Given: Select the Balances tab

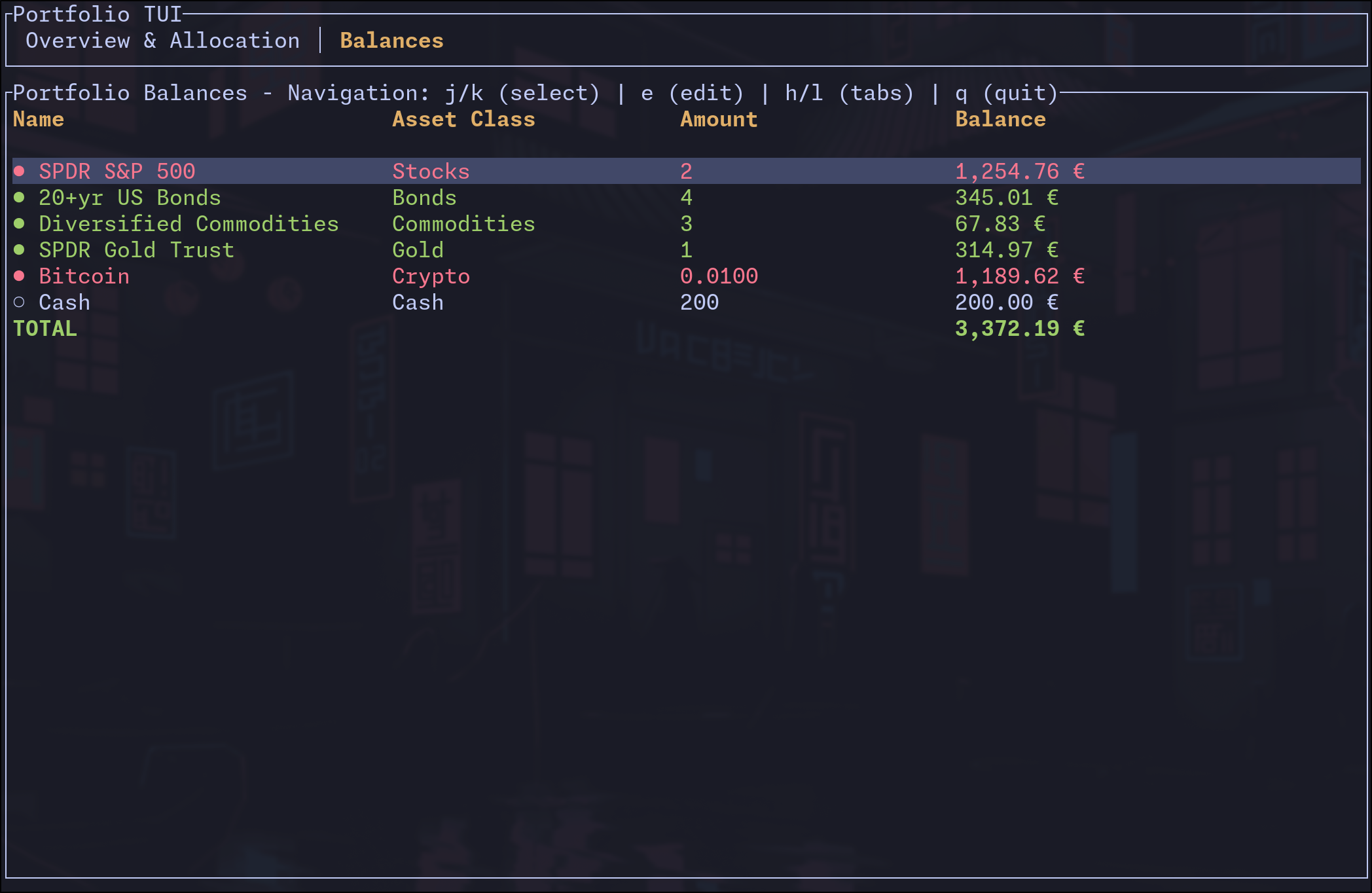Looking at the screenshot, I should (x=391, y=41).
